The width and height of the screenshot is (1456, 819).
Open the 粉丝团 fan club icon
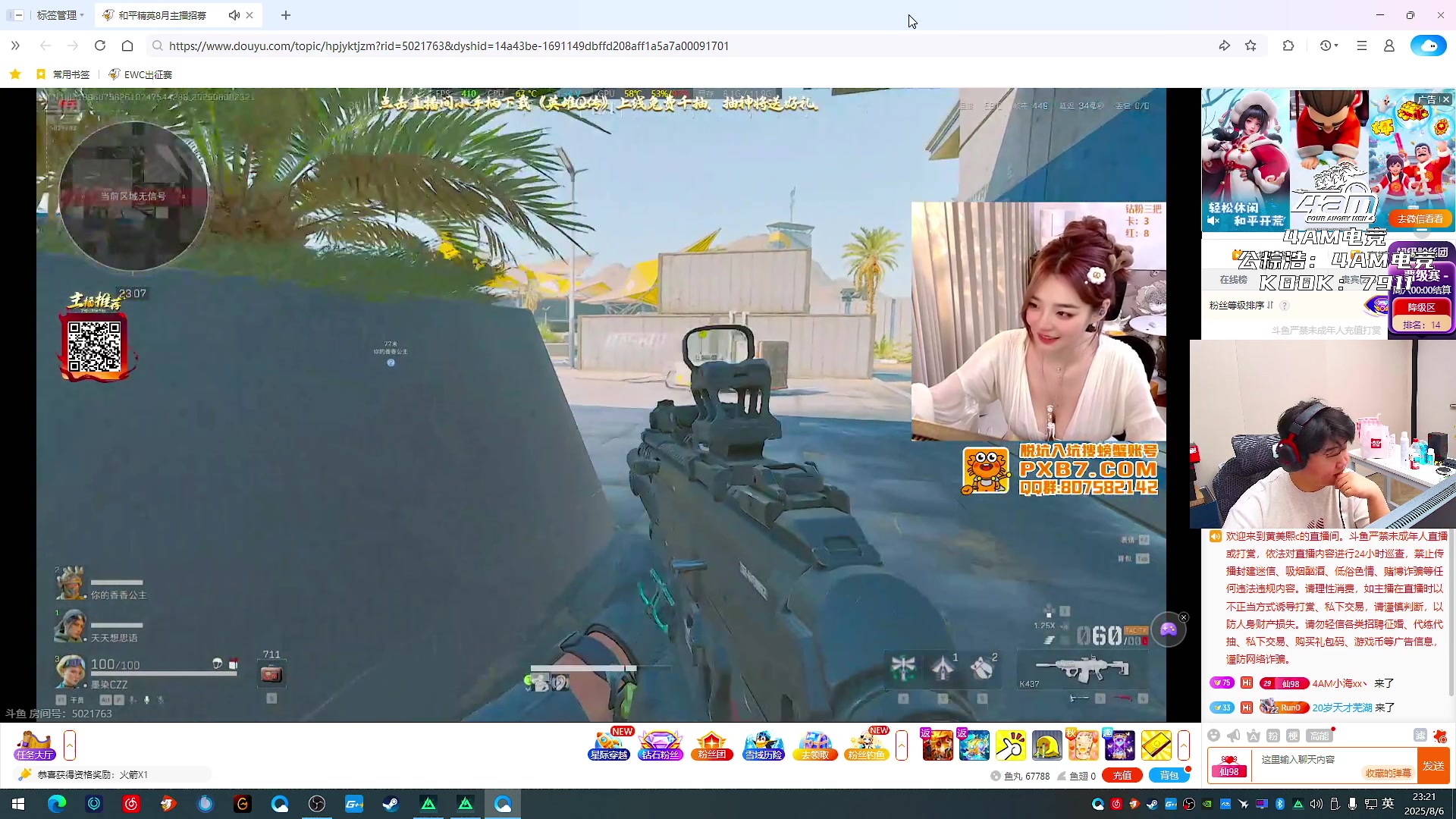coord(711,745)
